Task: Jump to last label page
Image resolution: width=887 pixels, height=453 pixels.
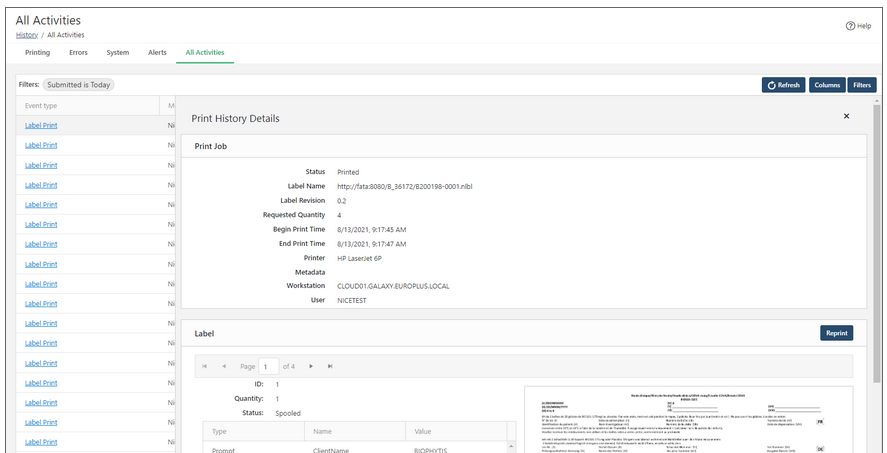Action: (330, 366)
